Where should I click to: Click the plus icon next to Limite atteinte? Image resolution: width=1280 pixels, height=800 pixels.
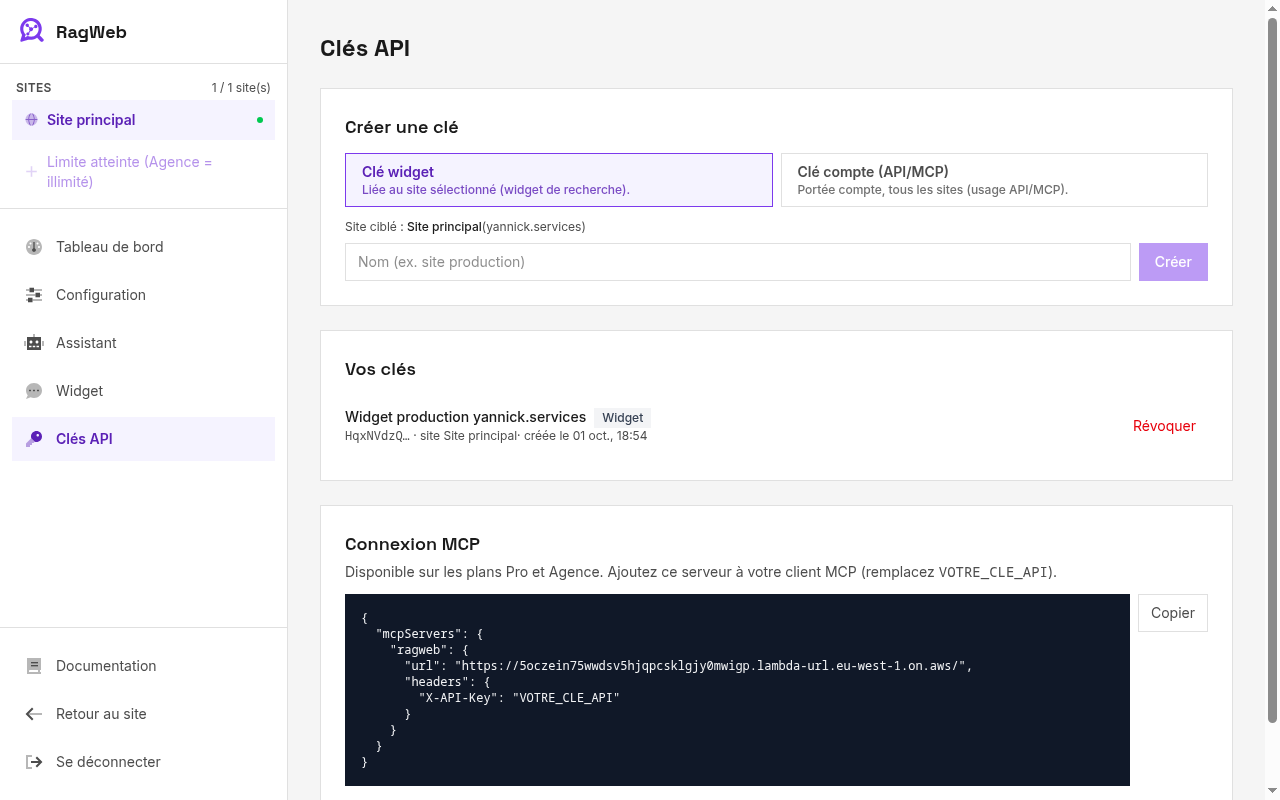tap(31, 172)
